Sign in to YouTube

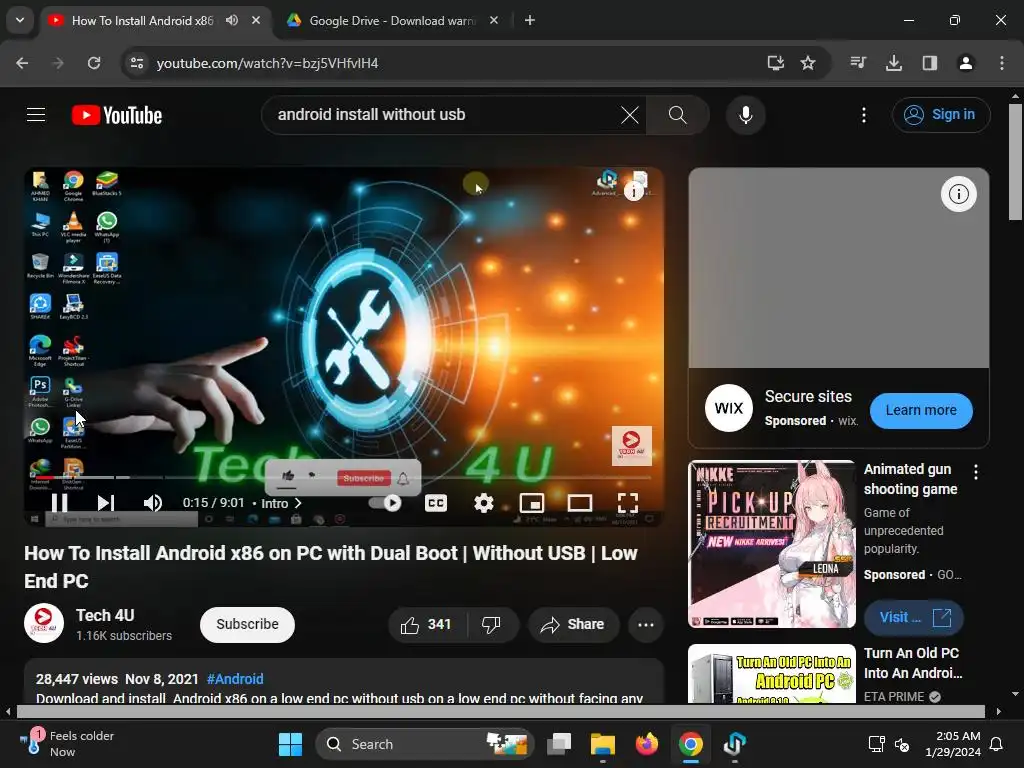click(940, 115)
